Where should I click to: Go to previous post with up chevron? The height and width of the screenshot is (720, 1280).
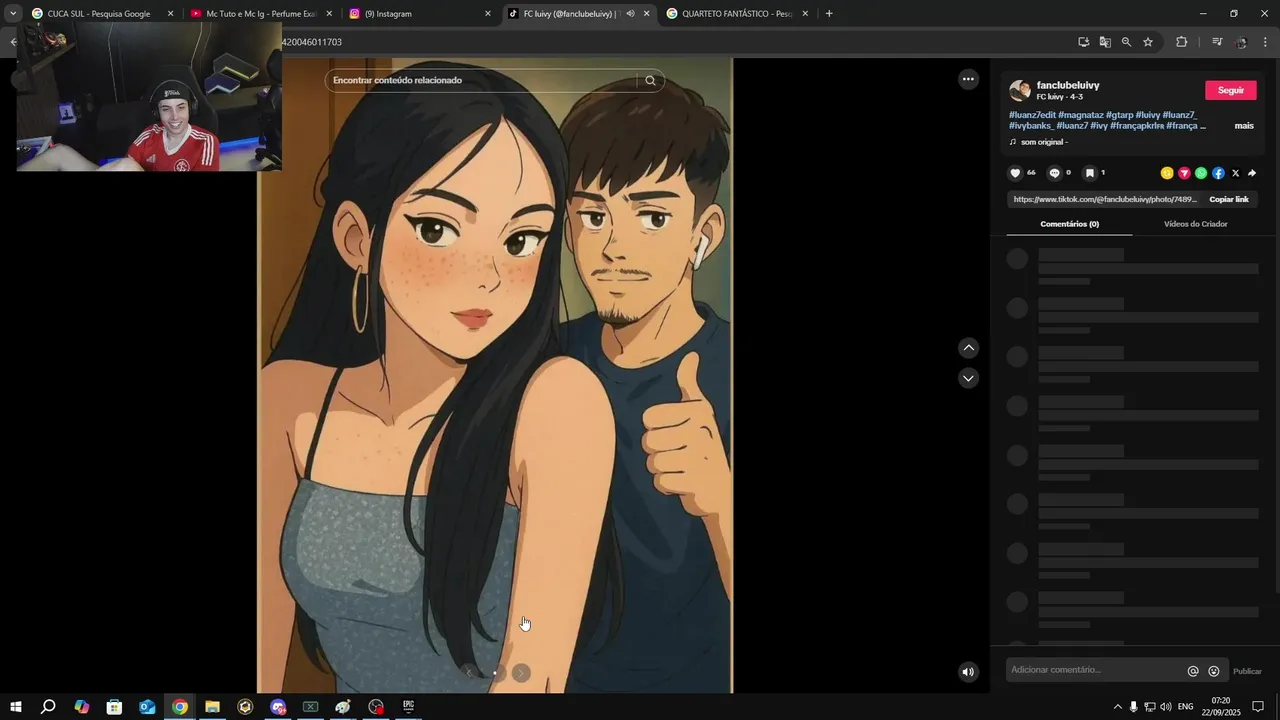[968, 348]
